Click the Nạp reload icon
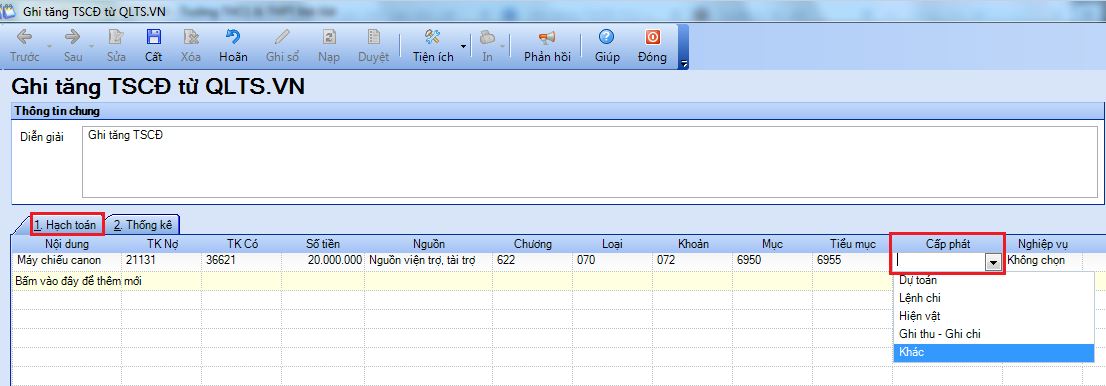This screenshot has height=386, width=1106. coord(329,37)
